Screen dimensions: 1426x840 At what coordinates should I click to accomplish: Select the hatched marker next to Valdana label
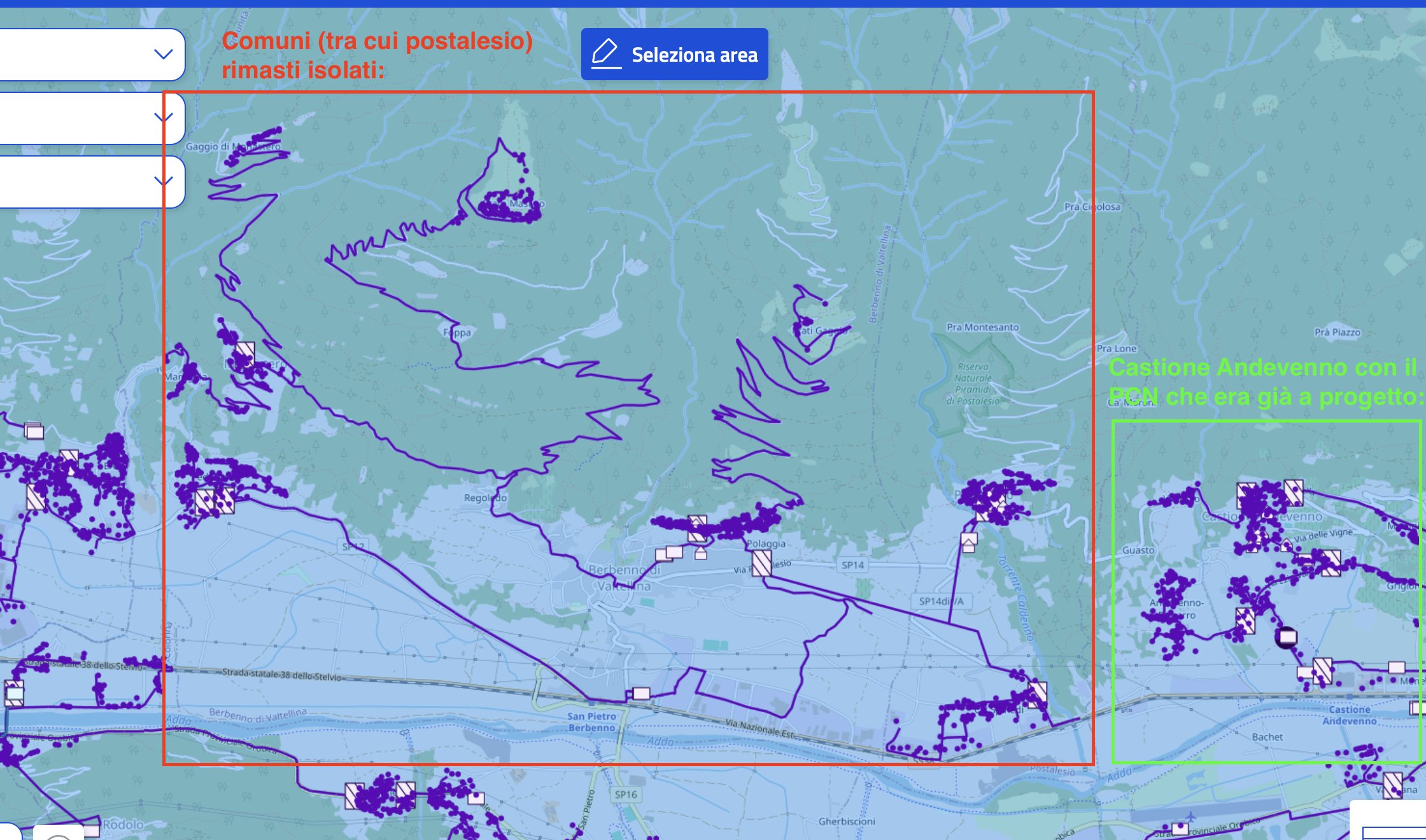point(1393,784)
